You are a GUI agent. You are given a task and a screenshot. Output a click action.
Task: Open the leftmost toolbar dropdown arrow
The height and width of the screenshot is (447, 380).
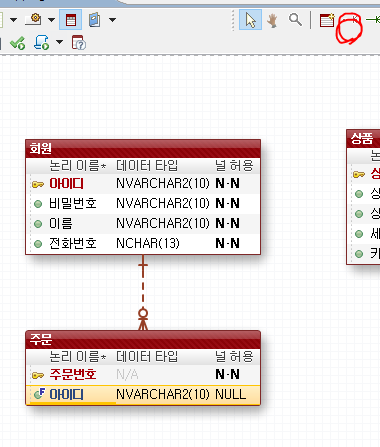click(14, 20)
